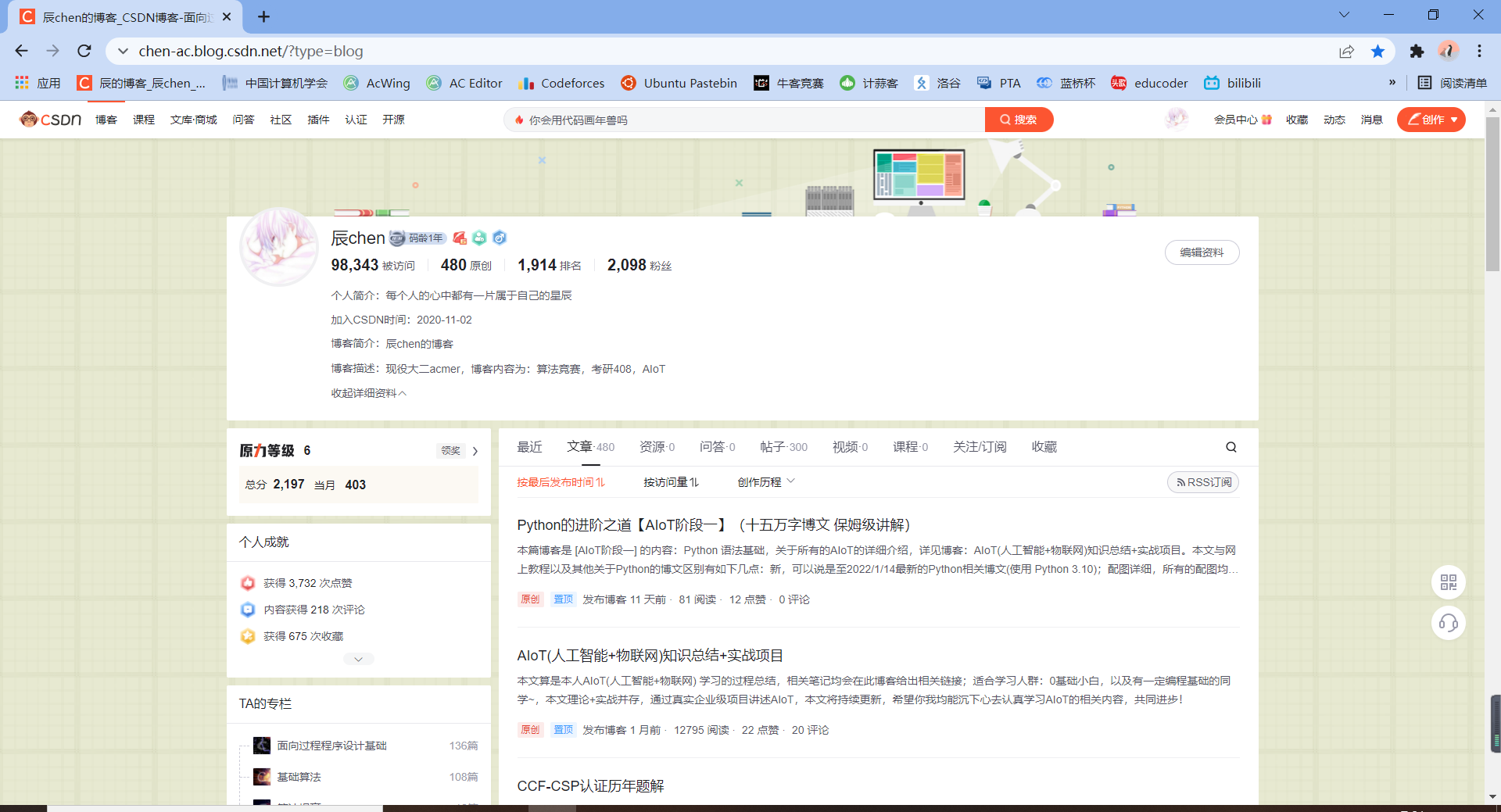Click the share page icon in address bar
1501x812 pixels.
[1346, 52]
